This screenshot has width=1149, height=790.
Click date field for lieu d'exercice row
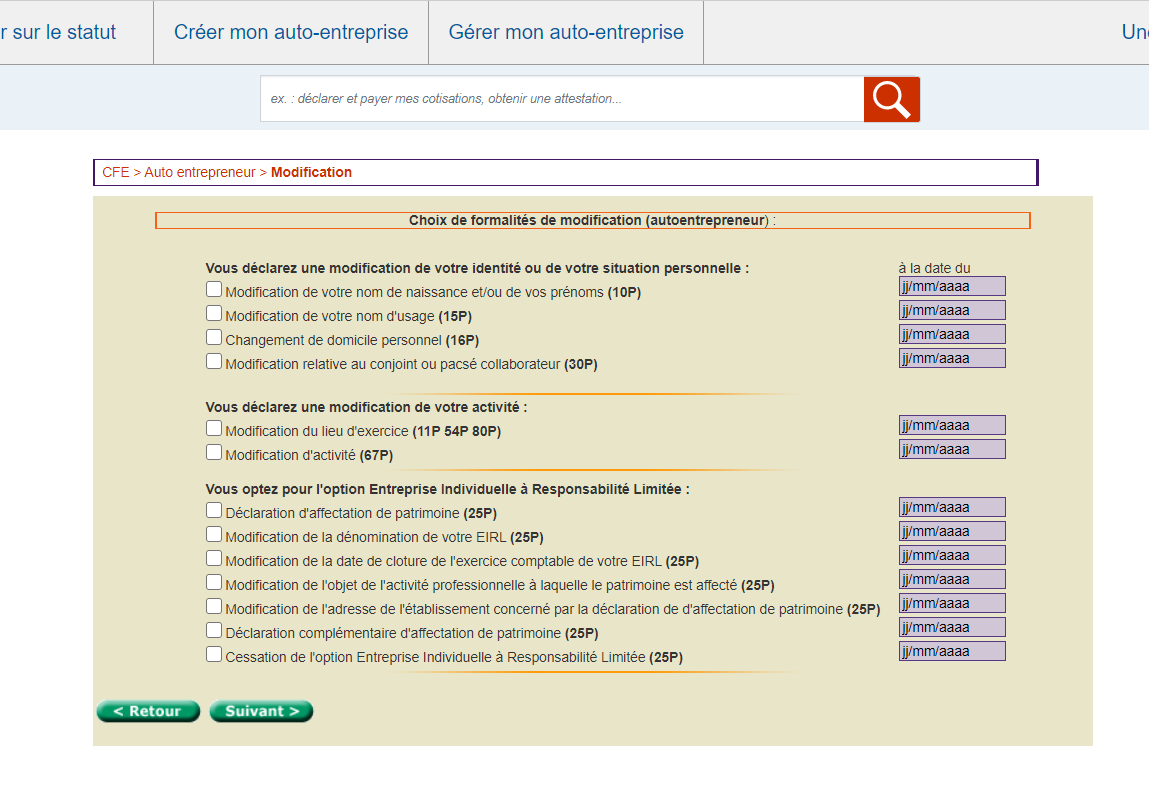[953, 425]
